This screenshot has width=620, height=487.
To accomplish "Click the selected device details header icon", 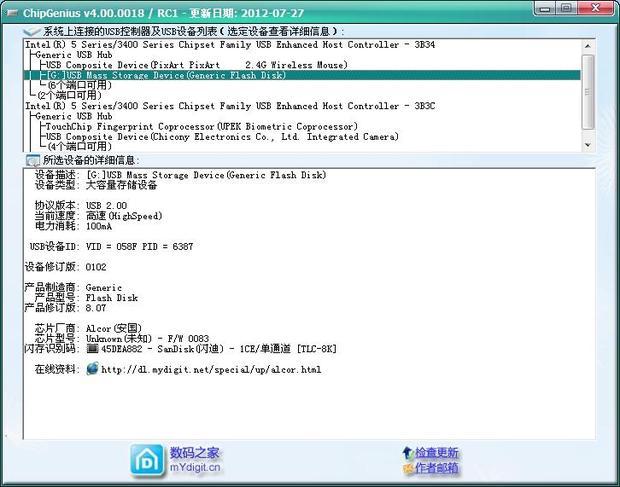I will (x=32, y=160).
